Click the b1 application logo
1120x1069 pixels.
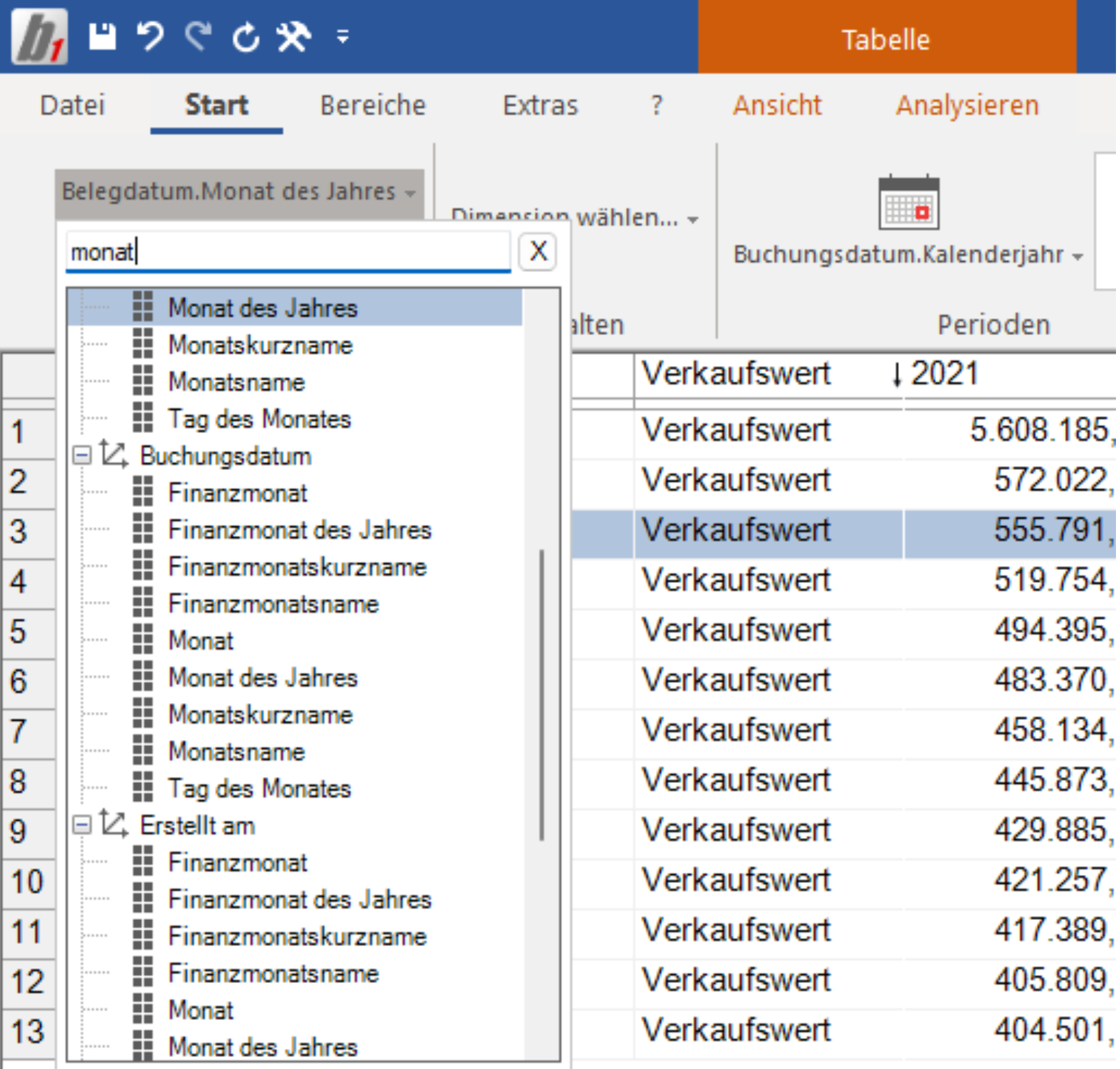[39, 36]
